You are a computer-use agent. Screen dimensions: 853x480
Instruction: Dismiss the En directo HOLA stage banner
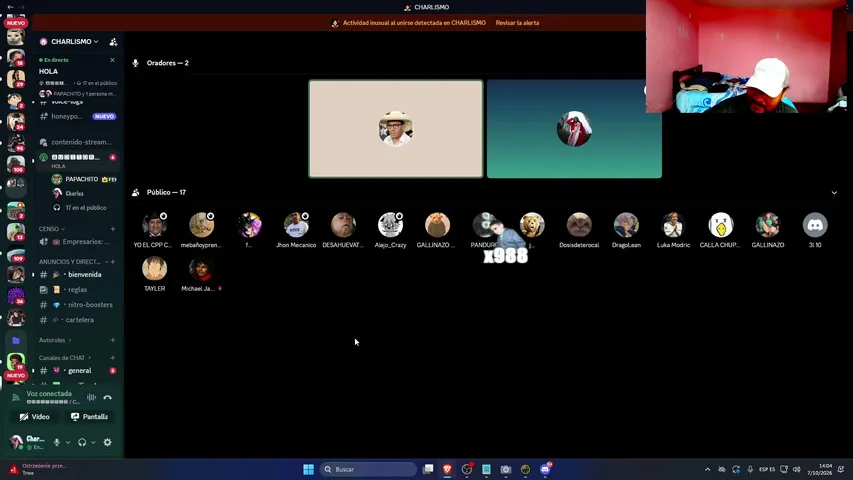[x=113, y=60]
